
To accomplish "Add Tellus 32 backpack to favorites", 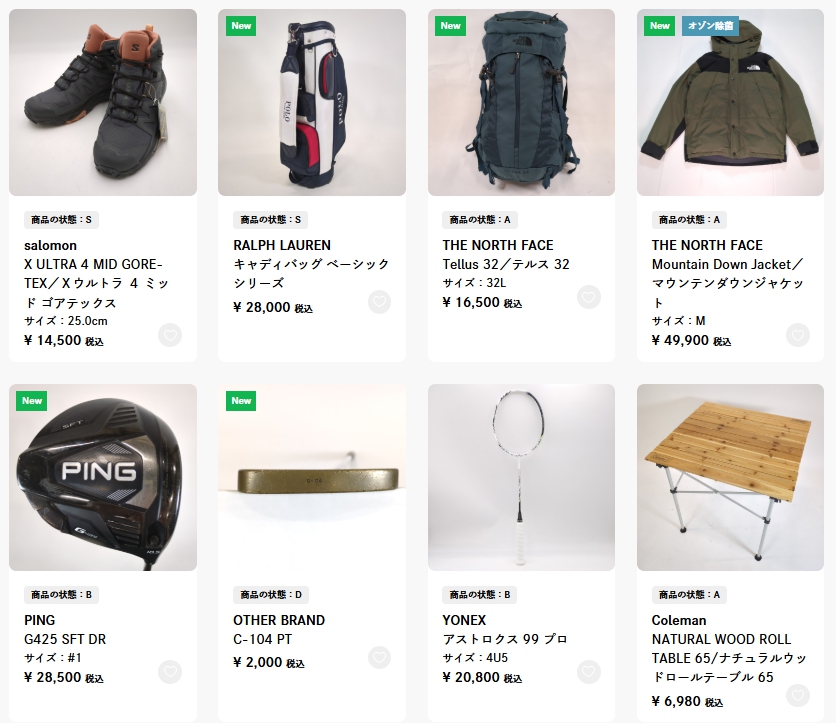I will coord(589,298).
